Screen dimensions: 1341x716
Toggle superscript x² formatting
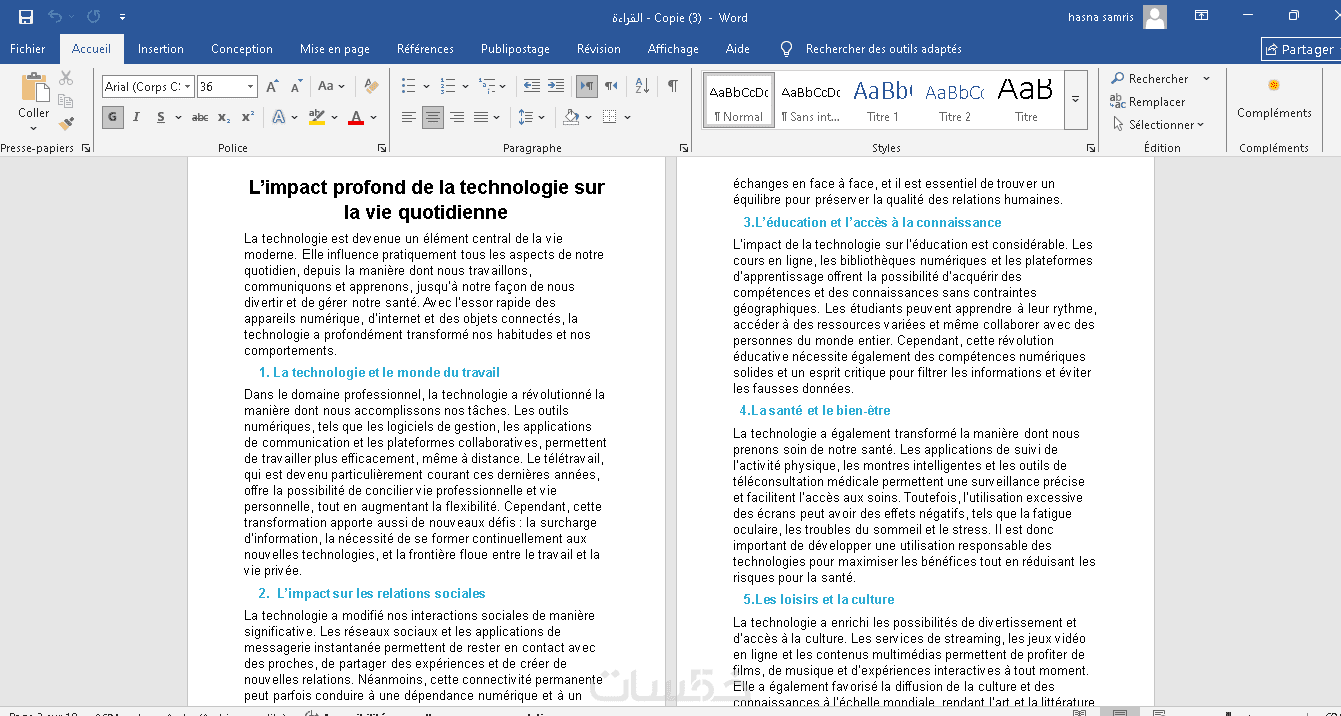247,117
